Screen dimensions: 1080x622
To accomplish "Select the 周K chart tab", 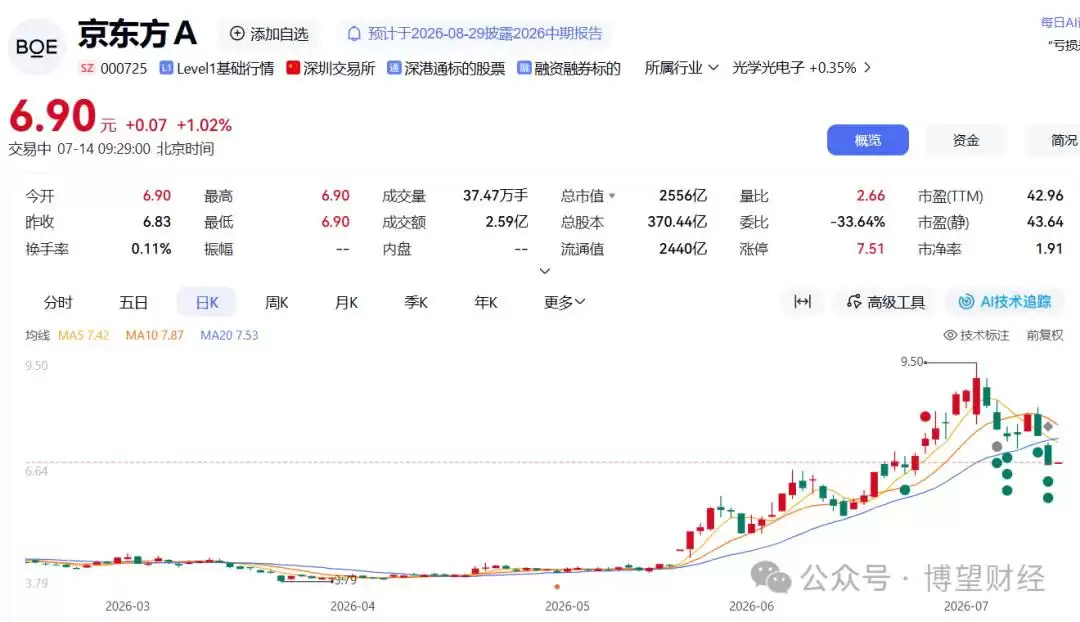I will tap(276, 302).
